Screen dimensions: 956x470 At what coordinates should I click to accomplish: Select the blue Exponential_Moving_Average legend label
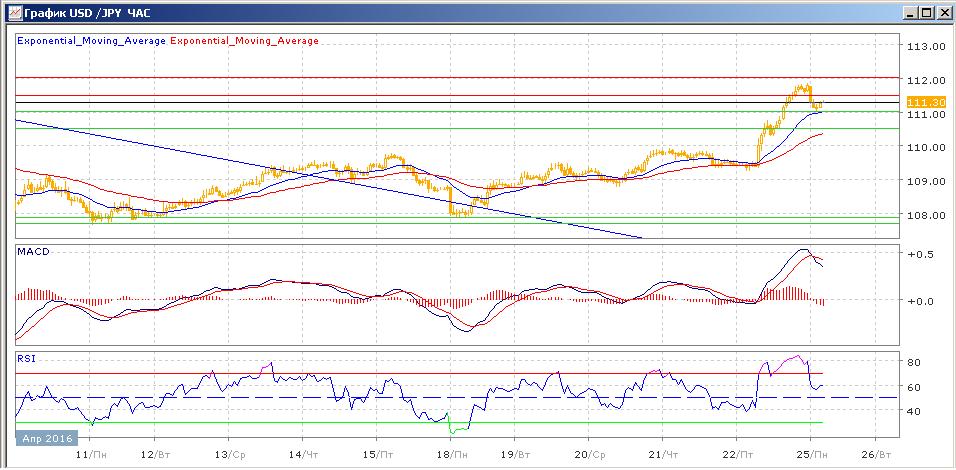[x=92, y=41]
